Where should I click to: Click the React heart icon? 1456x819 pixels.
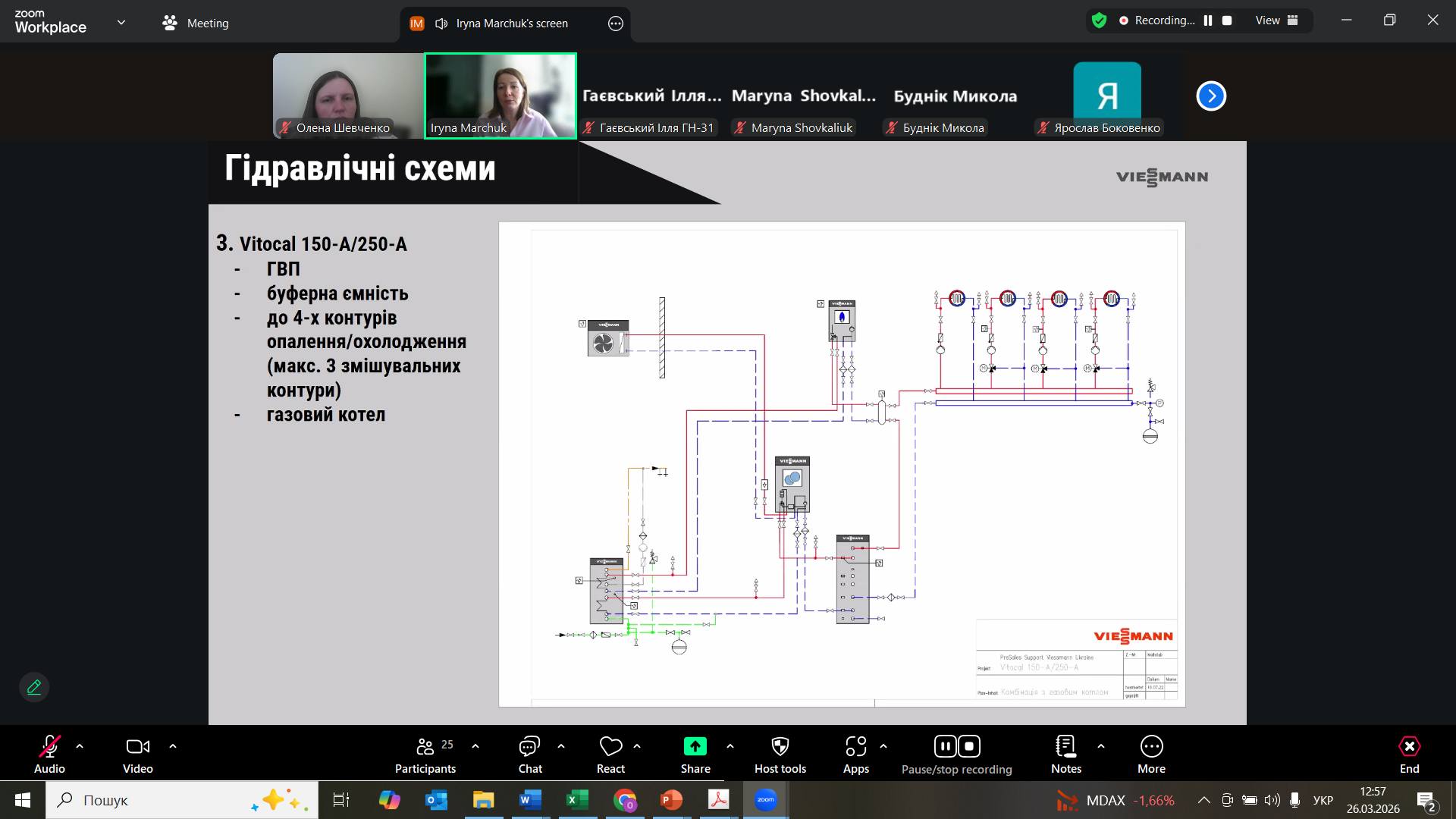pos(610,747)
